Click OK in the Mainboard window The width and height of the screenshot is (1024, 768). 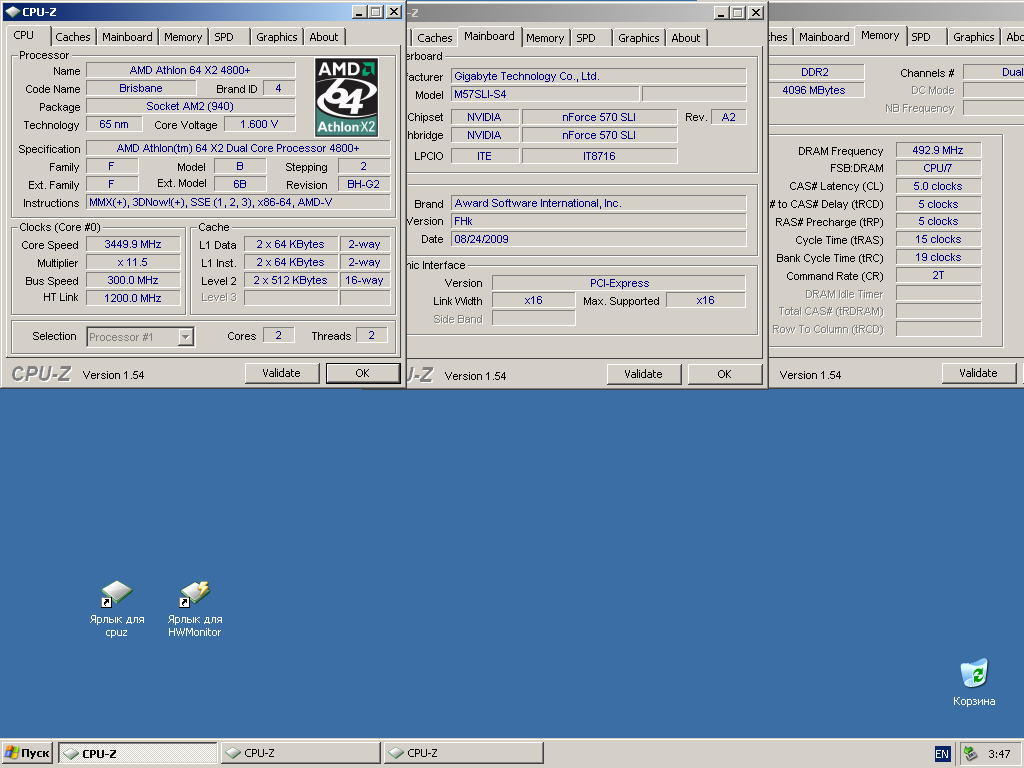click(x=724, y=374)
